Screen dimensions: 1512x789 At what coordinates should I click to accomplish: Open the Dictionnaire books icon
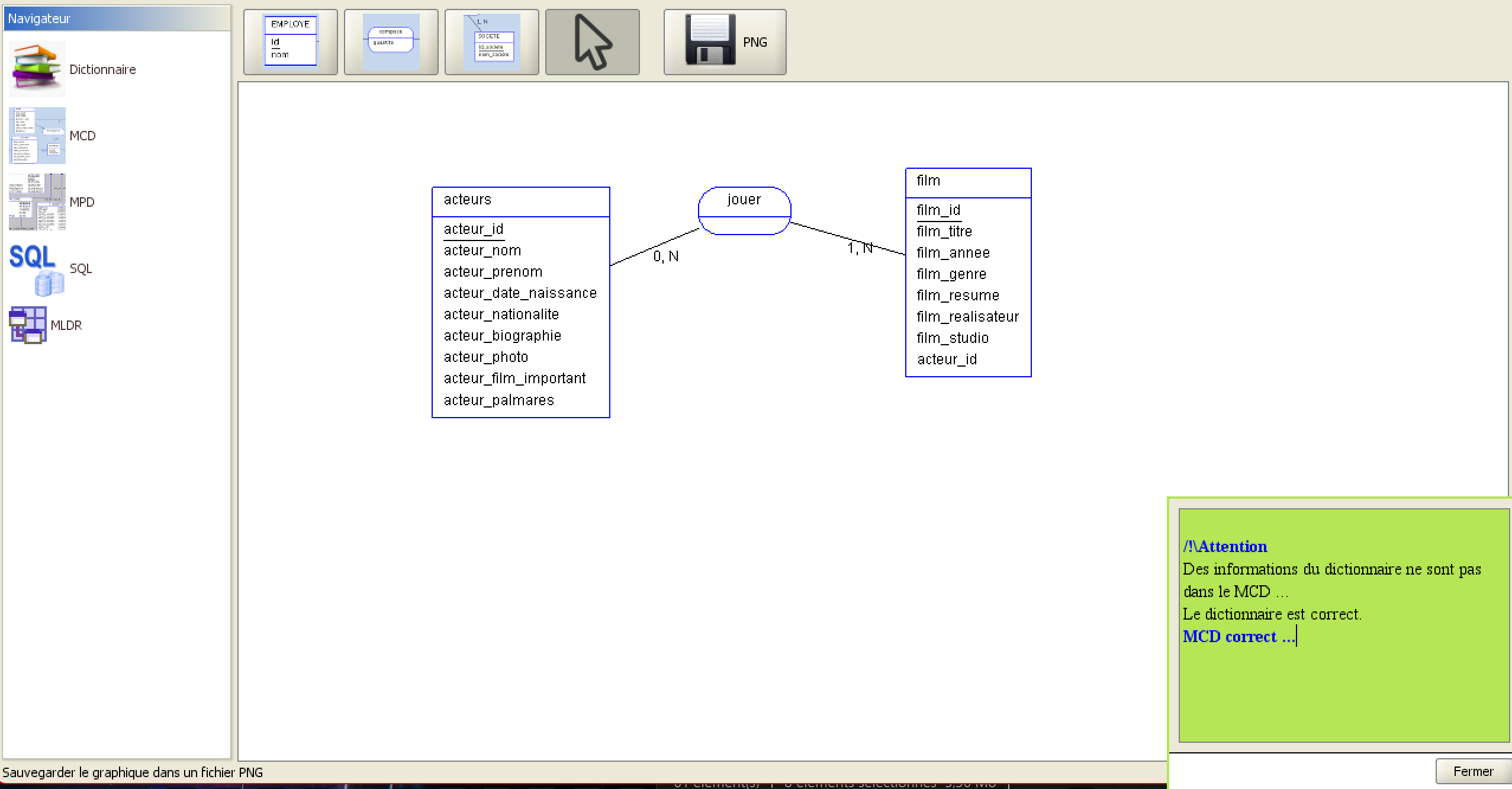click(37, 69)
